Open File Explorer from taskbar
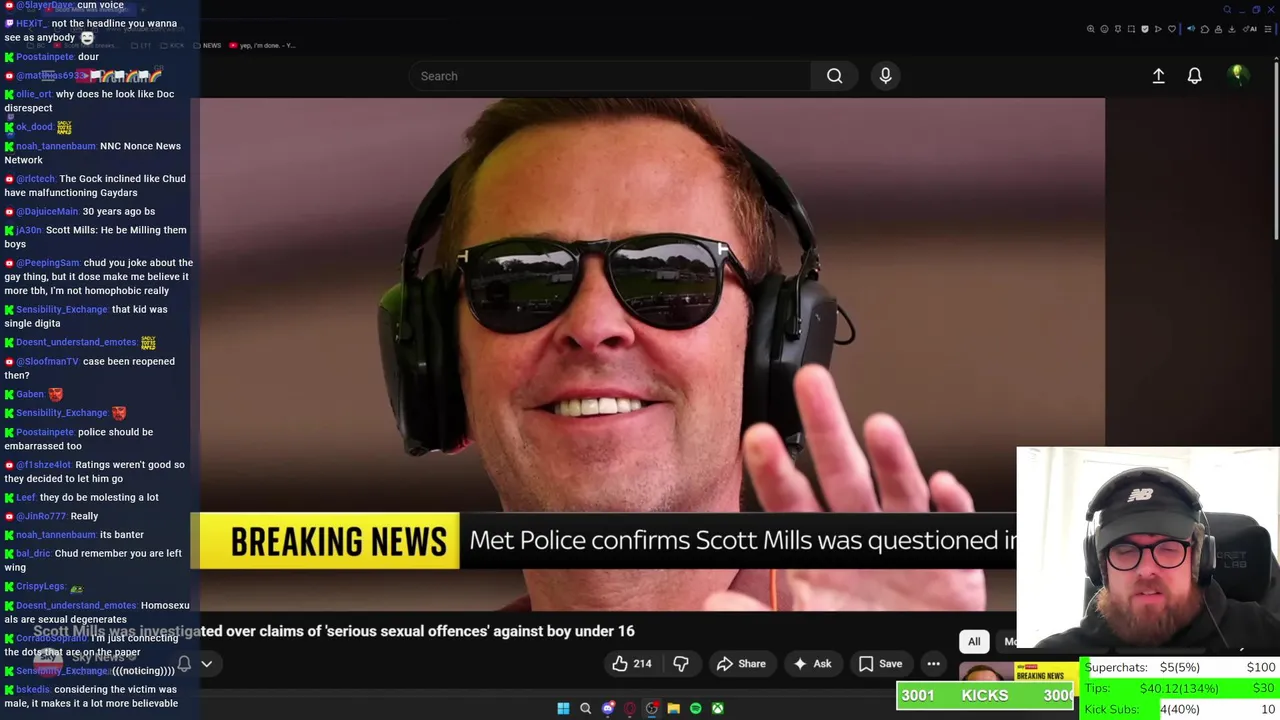The height and width of the screenshot is (720, 1280). pyautogui.click(x=673, y=708)
